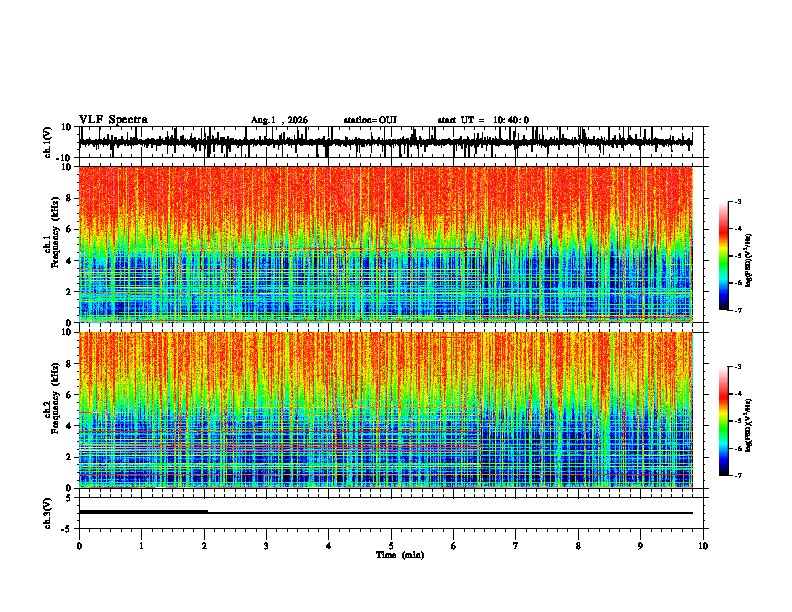Image resolution: width=792 pixels, height=612 pixels.
Task: Click the ch.1 waveform trace panel
Action: [x=391, y=142]
